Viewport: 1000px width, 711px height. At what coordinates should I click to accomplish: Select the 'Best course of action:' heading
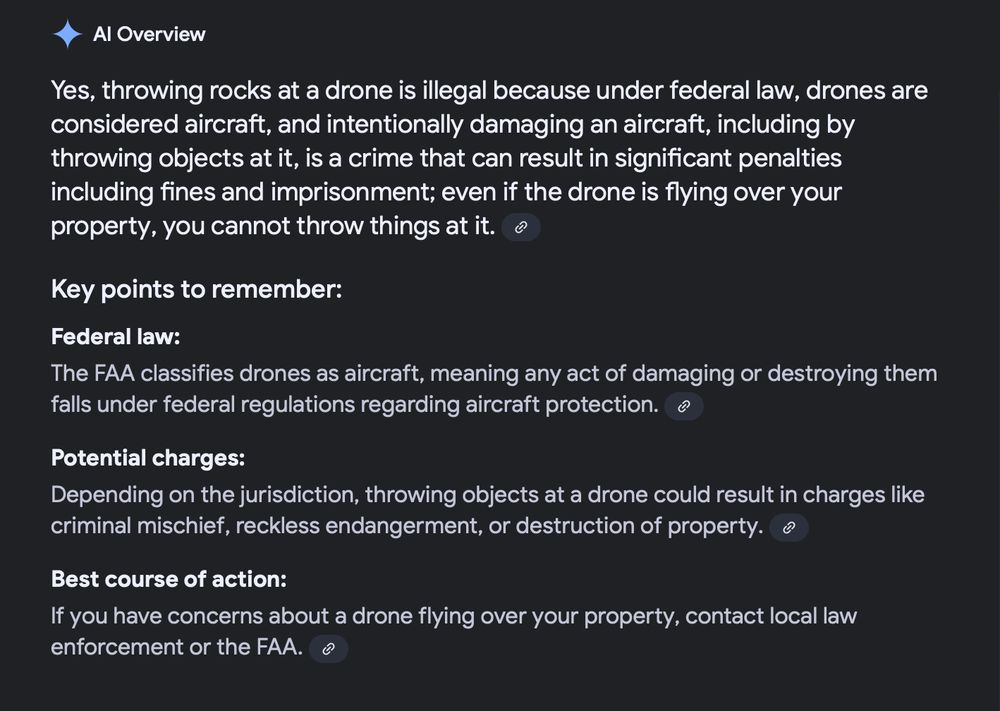tap(169, 579)
